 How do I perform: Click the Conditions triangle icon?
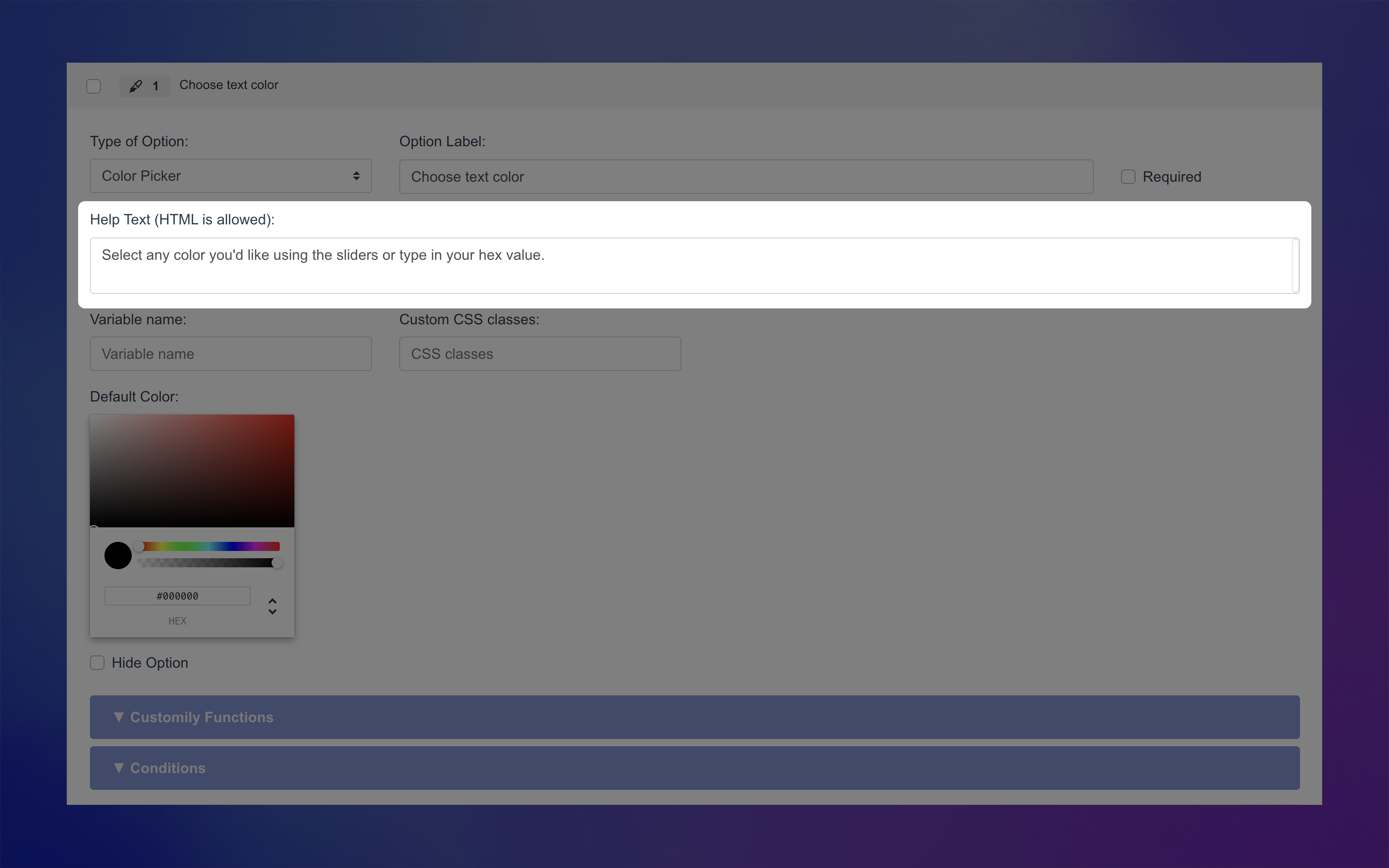tap(119, 768)
